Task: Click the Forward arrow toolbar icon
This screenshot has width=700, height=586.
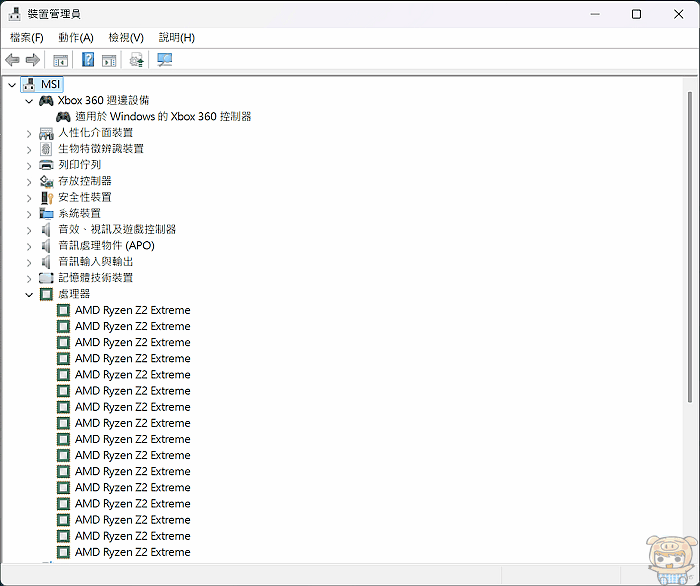Action: [33, 59]
